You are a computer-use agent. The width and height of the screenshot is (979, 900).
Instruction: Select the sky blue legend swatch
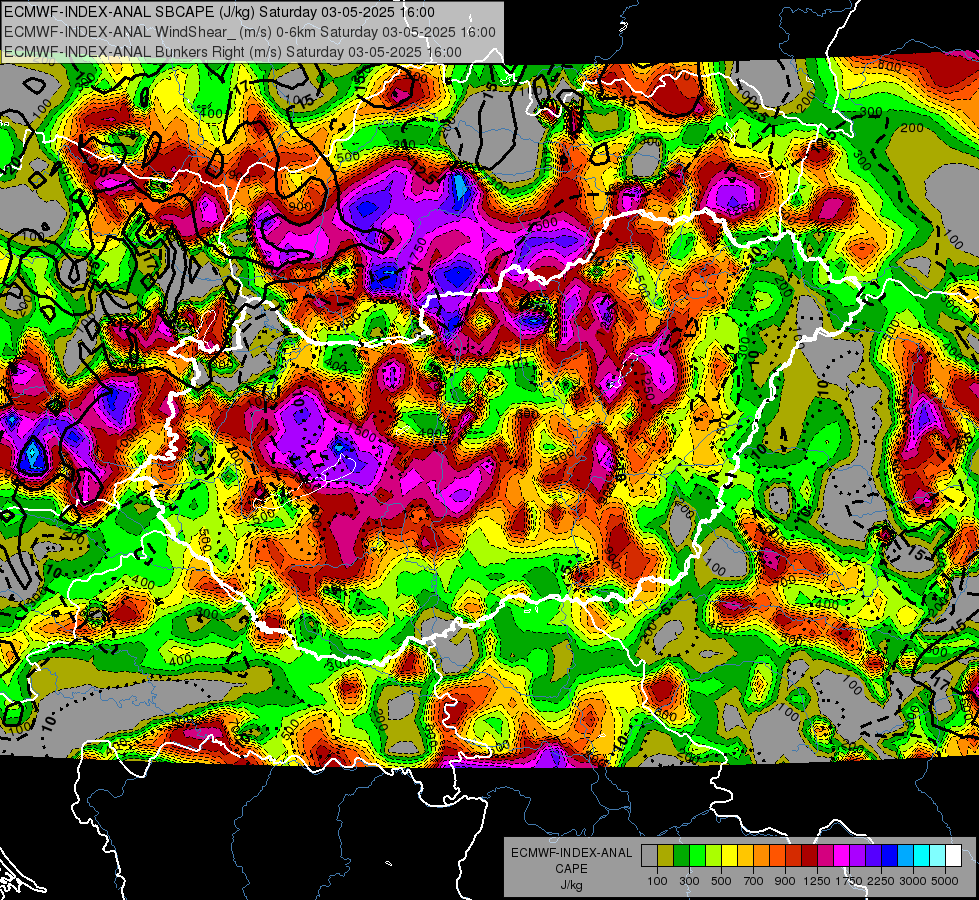tap(905, 856)
